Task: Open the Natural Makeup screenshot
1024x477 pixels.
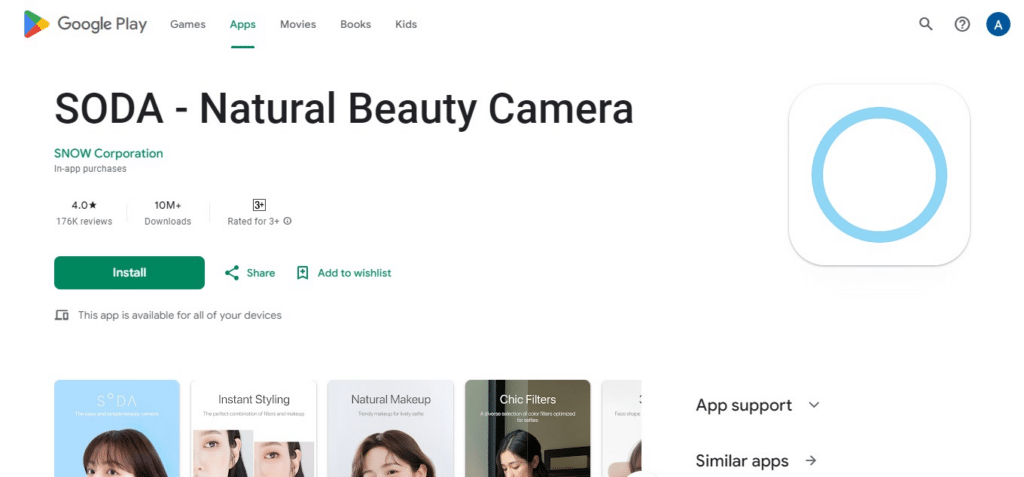Action: [x=391, y=428]
